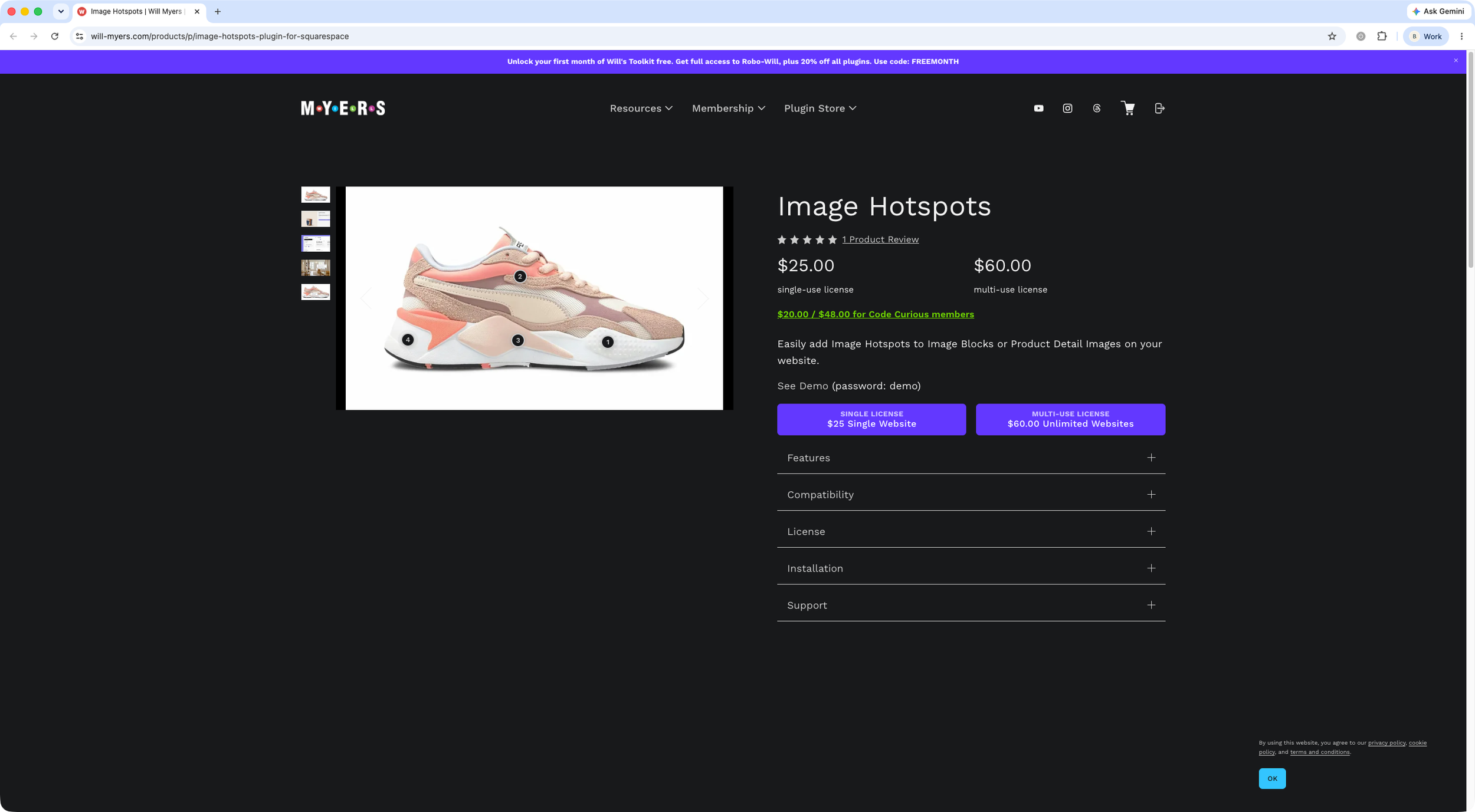Open the terms and conditions link
Image resolution: width=1475 pixels, height=812 pixels.
[x=1319, y=752]
